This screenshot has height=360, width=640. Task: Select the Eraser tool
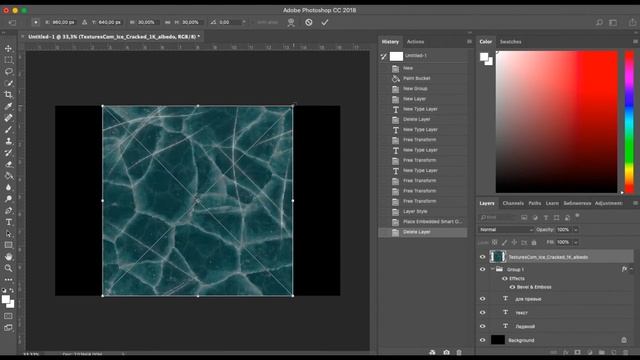click(8, 164)
